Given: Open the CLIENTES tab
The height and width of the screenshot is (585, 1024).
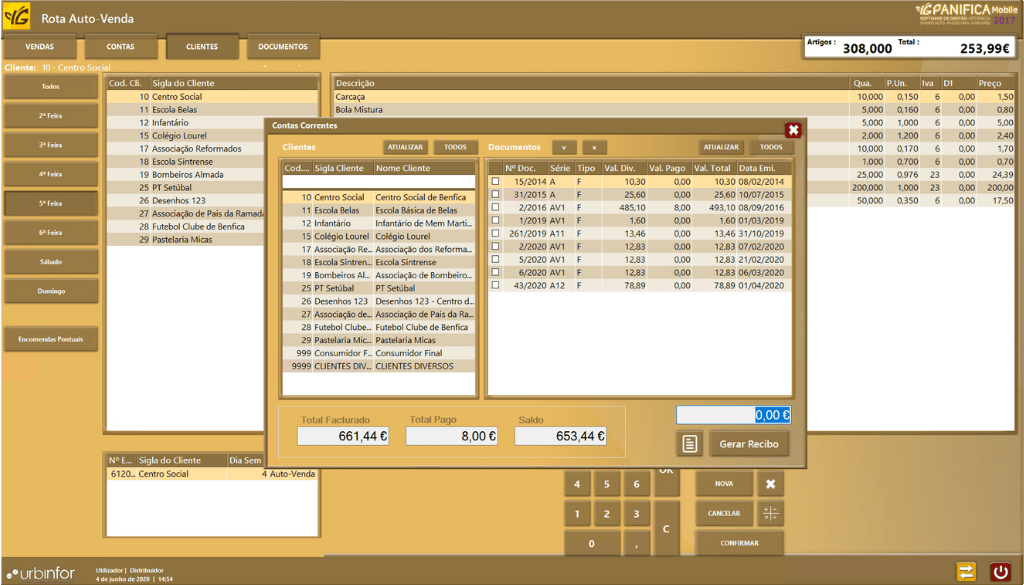Looking at the screenshot, I should point(202,47).
